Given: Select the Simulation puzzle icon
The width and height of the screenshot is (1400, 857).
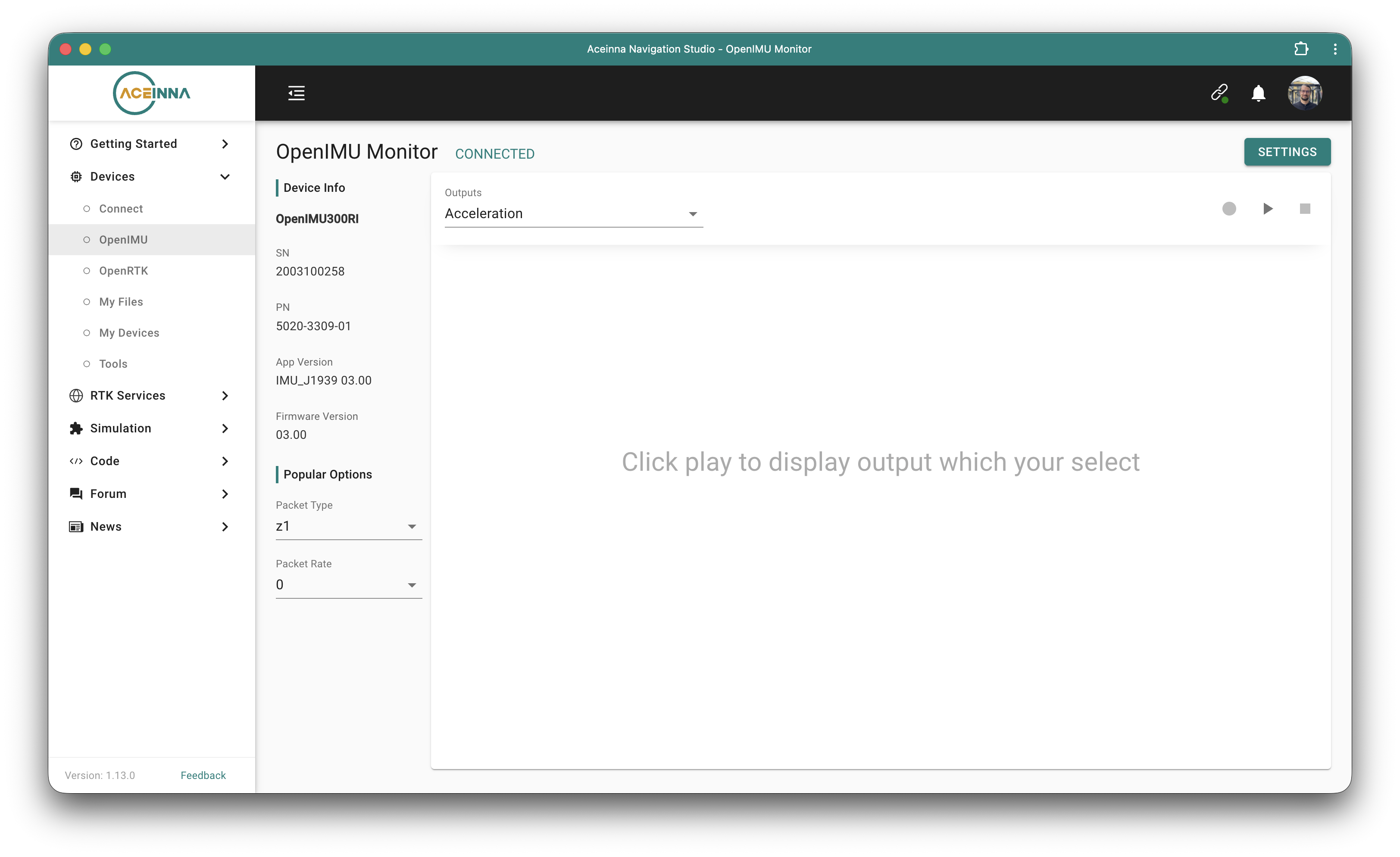Looking at the screenshot, I should (x=76, y=428).
